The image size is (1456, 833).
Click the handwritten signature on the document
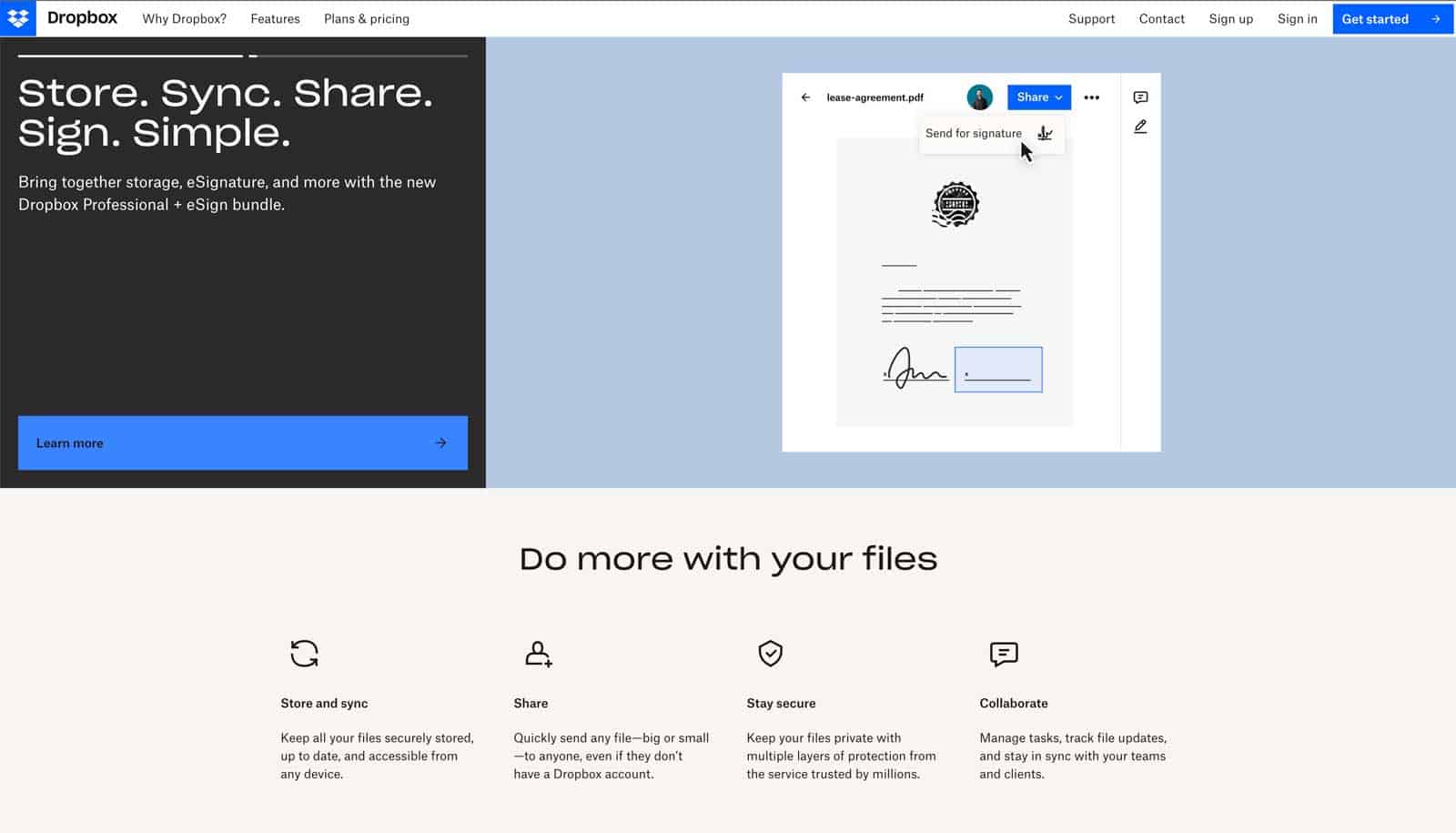915,369
